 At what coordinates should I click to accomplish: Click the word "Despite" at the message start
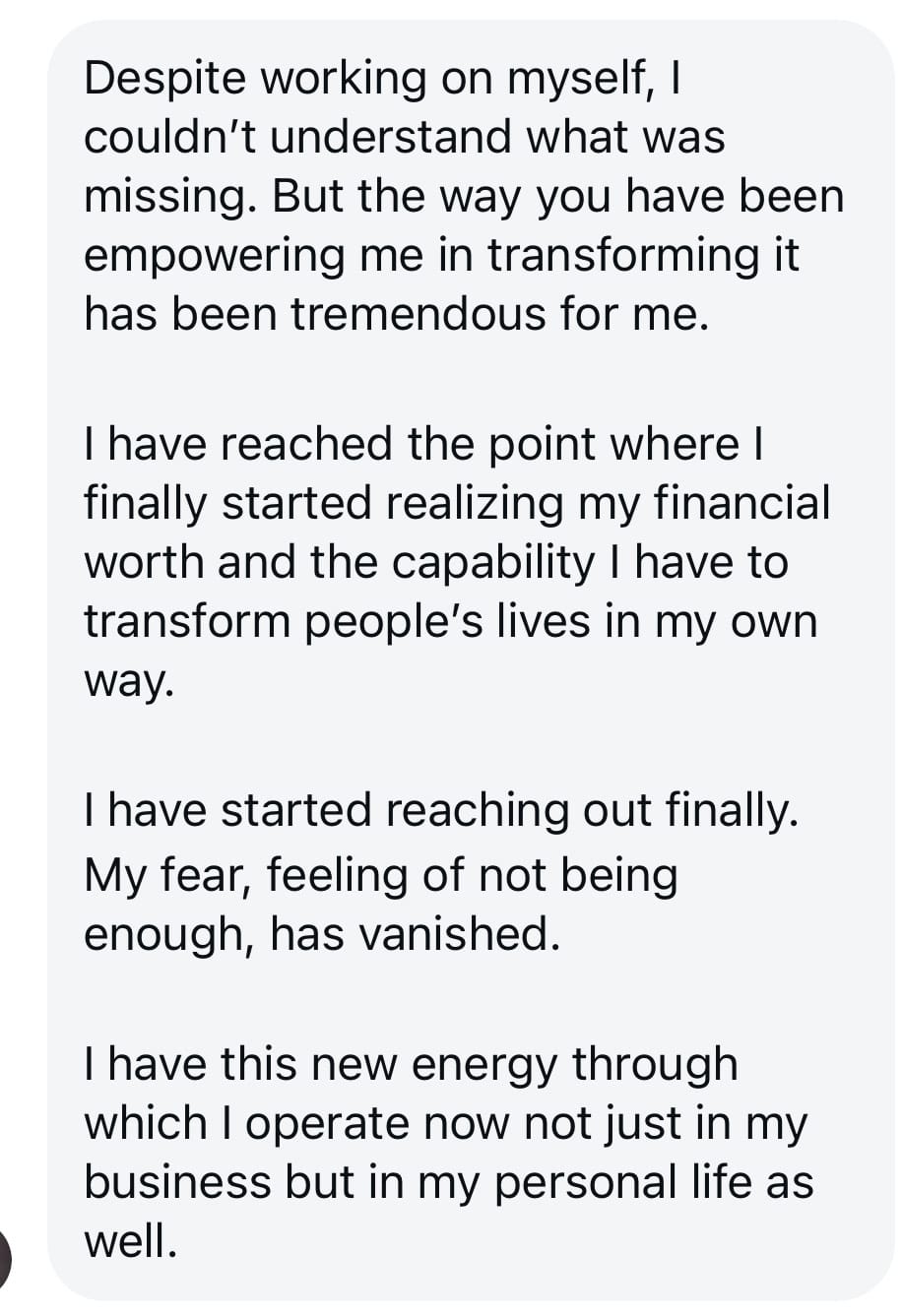pyautogui.click(x=163, y=78)
